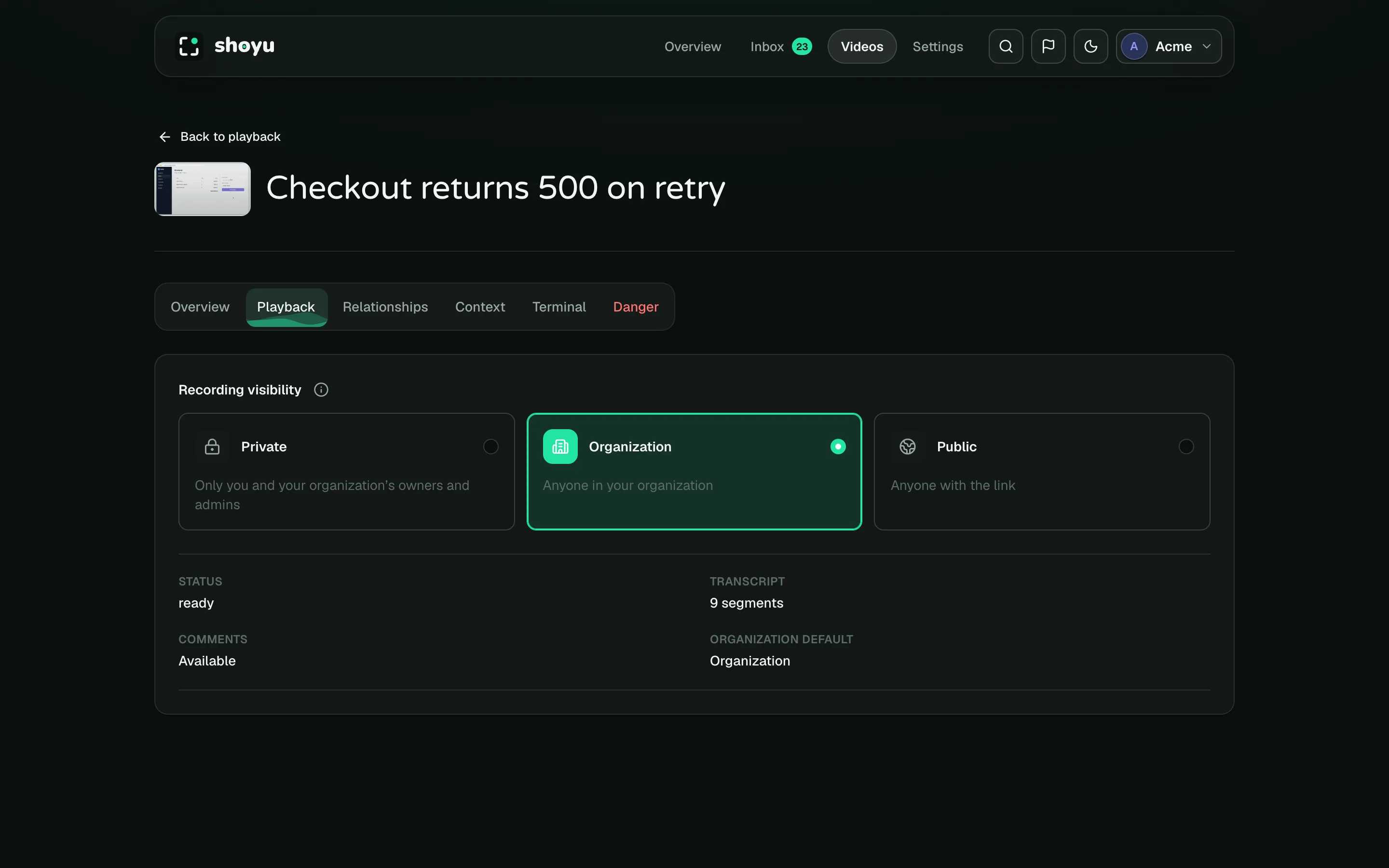Click the Inbox badge showing 23

802,46
